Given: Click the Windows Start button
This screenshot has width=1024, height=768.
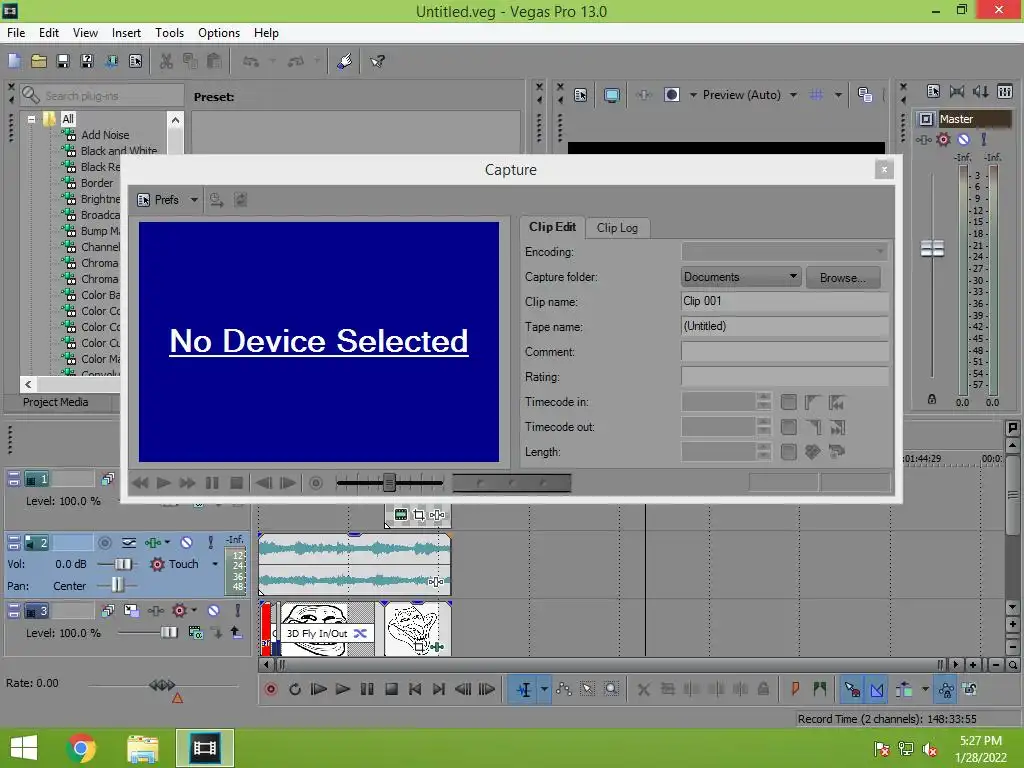Looking at the screenshot, I should click(24, 748).
